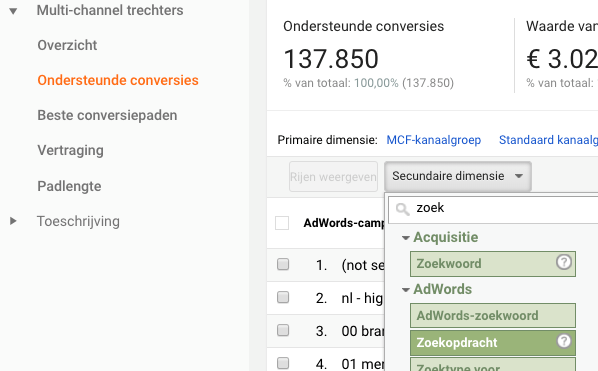Collapse the AdWords group in dropdown
Image resolution: width=598 pixels, height=371 pixels.
(x=406, y=290)
